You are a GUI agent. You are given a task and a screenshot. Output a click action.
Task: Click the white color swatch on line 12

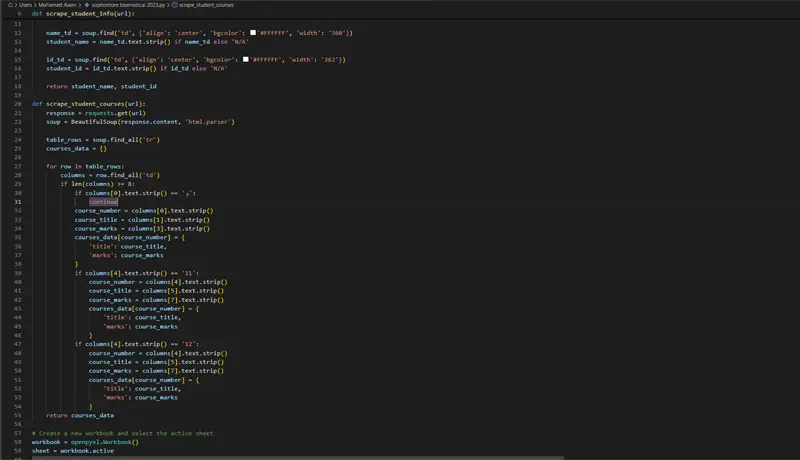pos(253,33)
